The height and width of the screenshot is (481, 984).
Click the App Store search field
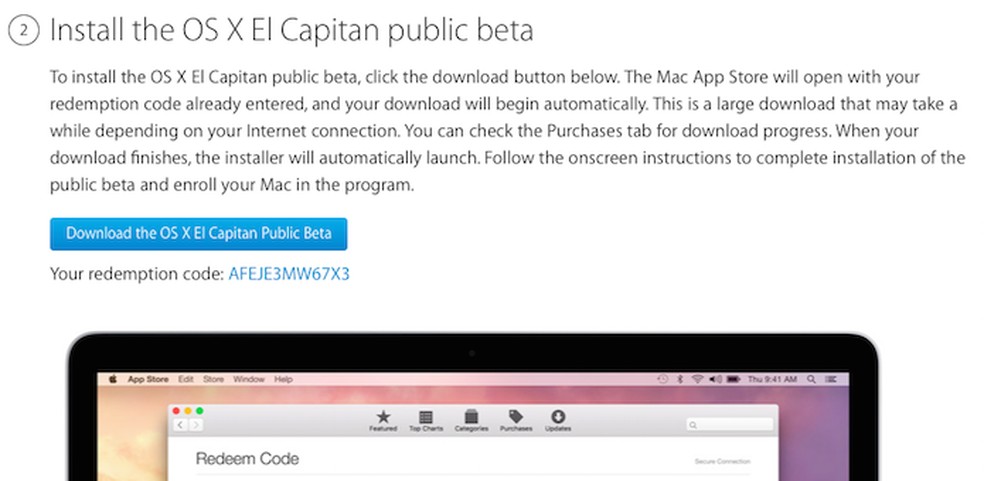pos(729,425)
